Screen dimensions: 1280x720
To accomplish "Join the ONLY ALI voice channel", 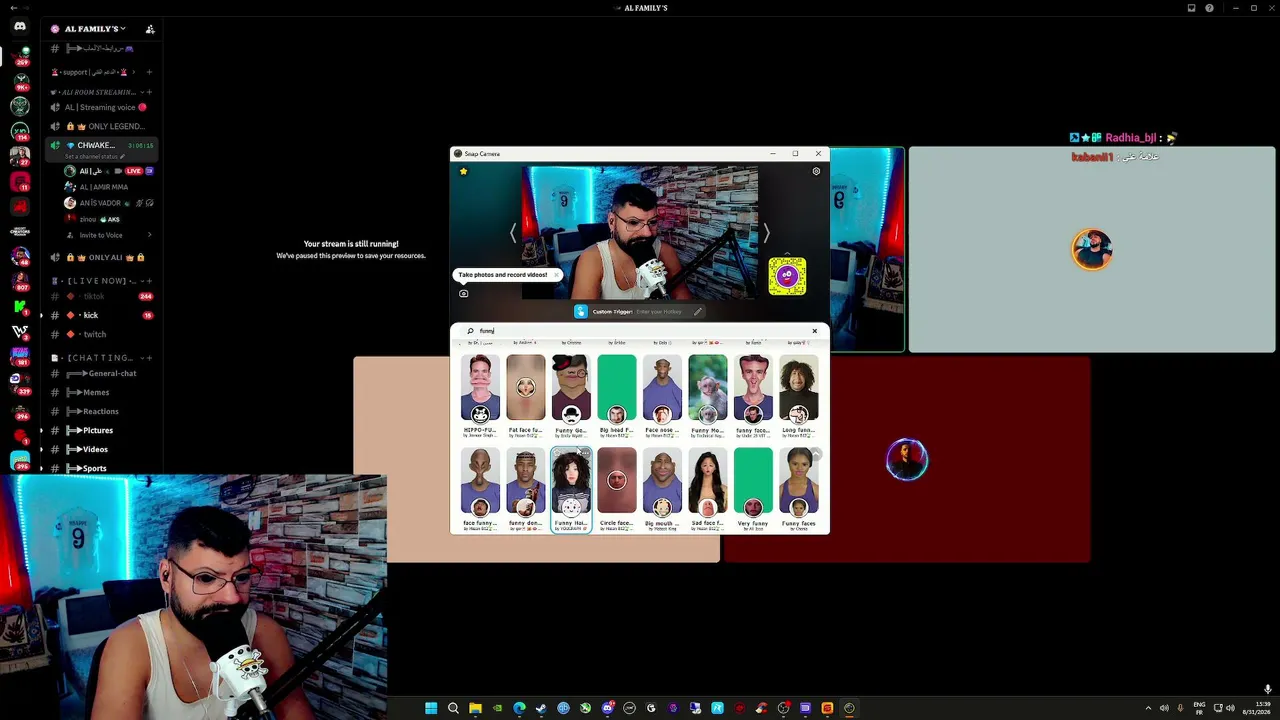I will click(102, 257).
